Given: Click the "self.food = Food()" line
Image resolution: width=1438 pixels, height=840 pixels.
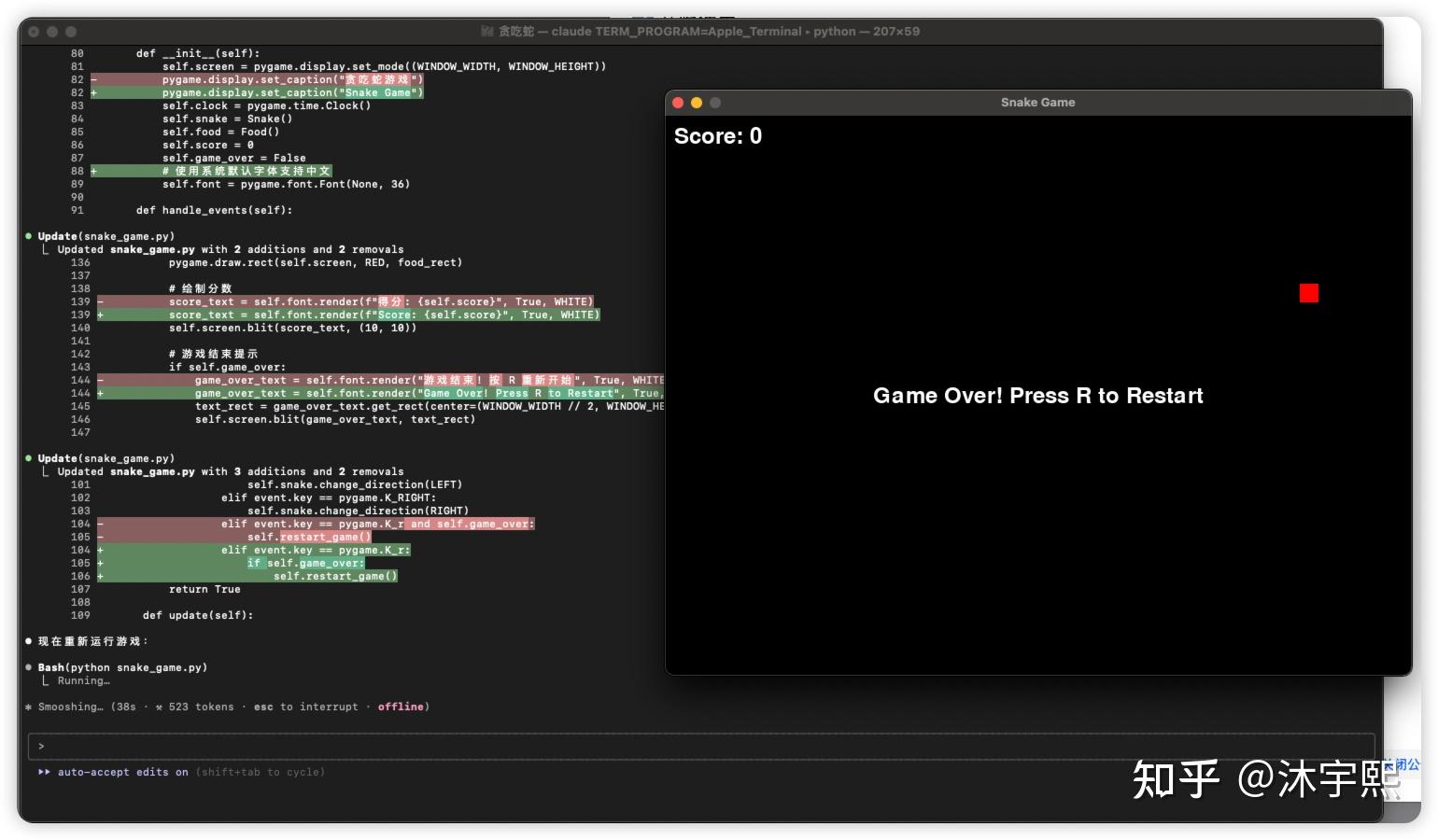Looking at the screenshot, I should click(x=221, y=132).
